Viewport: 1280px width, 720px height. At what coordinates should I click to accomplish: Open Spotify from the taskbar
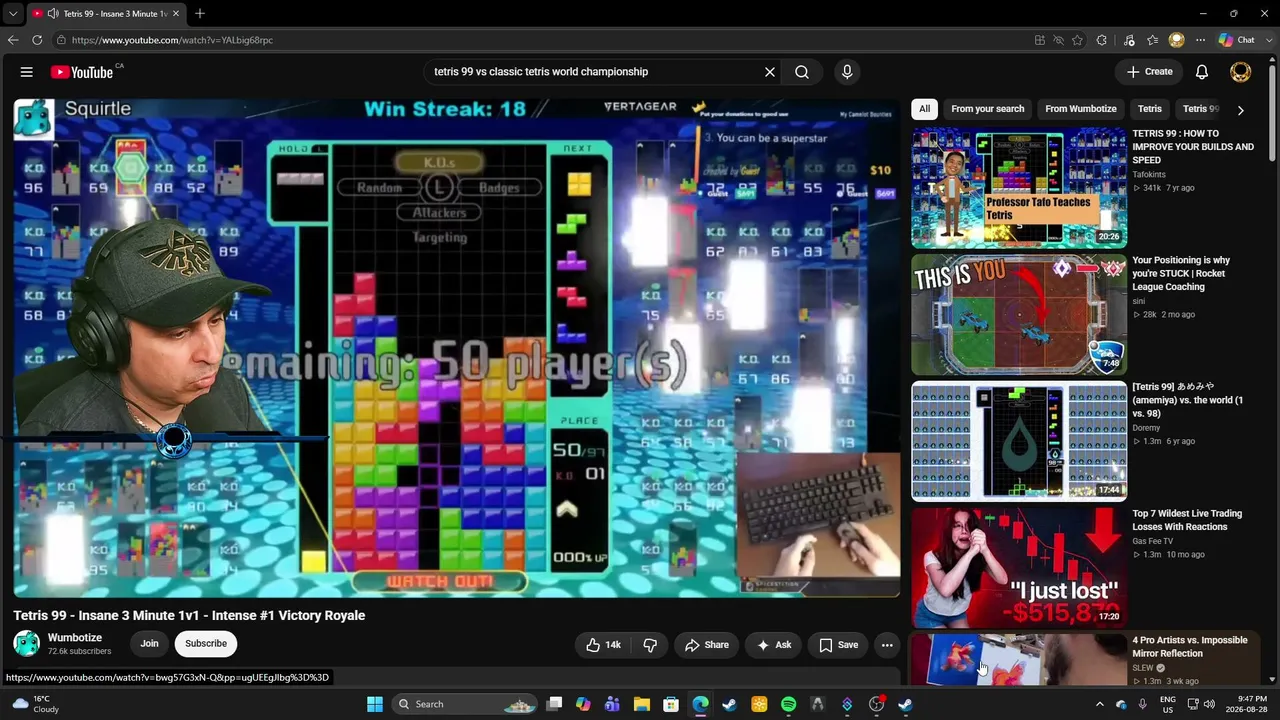788,704
